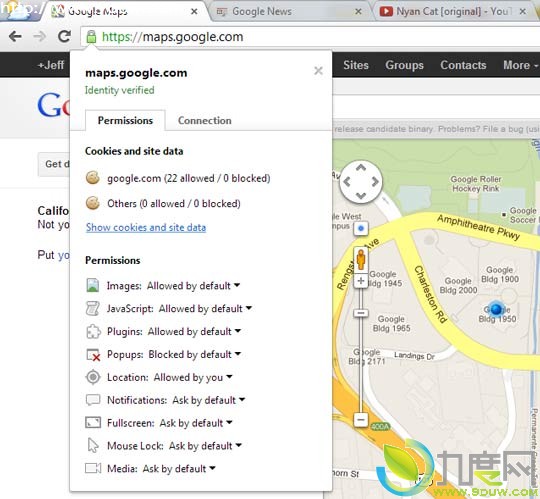The height and width of the screenshot is (499, 540).
Task: Open Plugins permission dropdown
Action: point(194,331)
